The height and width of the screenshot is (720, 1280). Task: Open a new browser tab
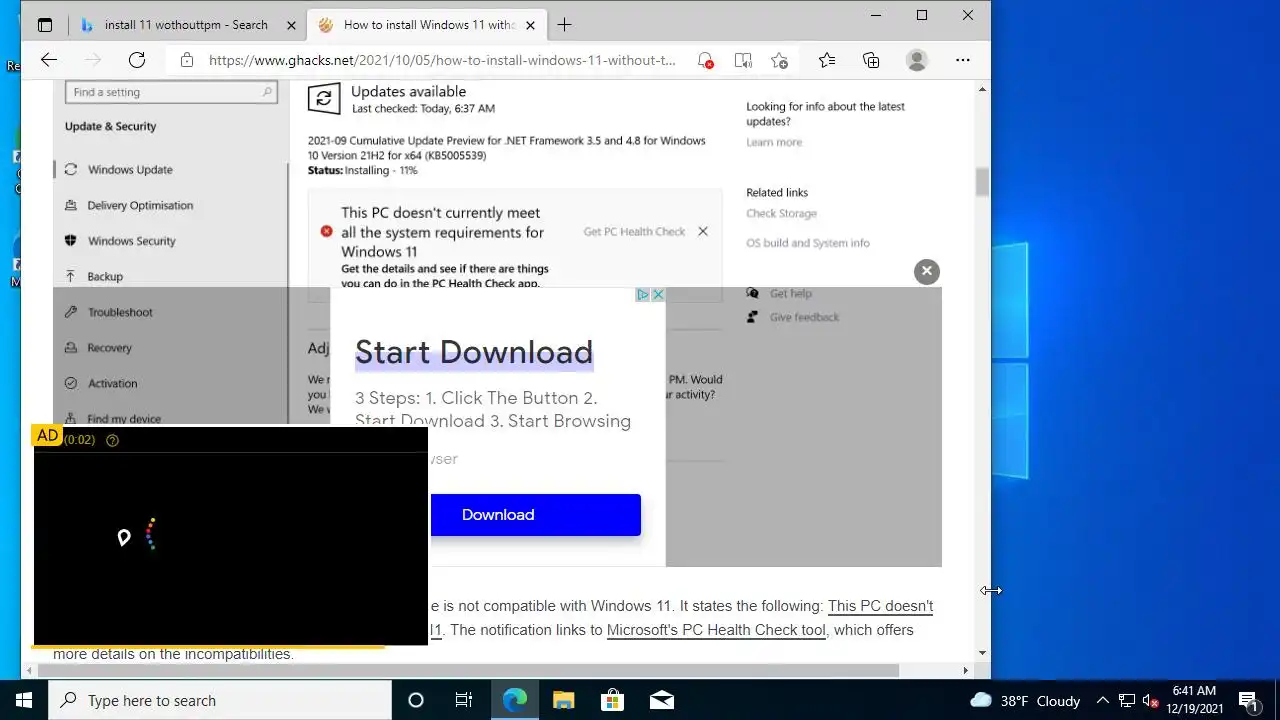pos(564,25)
